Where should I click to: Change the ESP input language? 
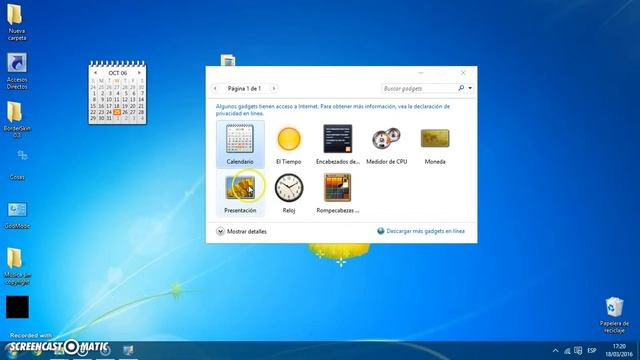coord(592,351)
